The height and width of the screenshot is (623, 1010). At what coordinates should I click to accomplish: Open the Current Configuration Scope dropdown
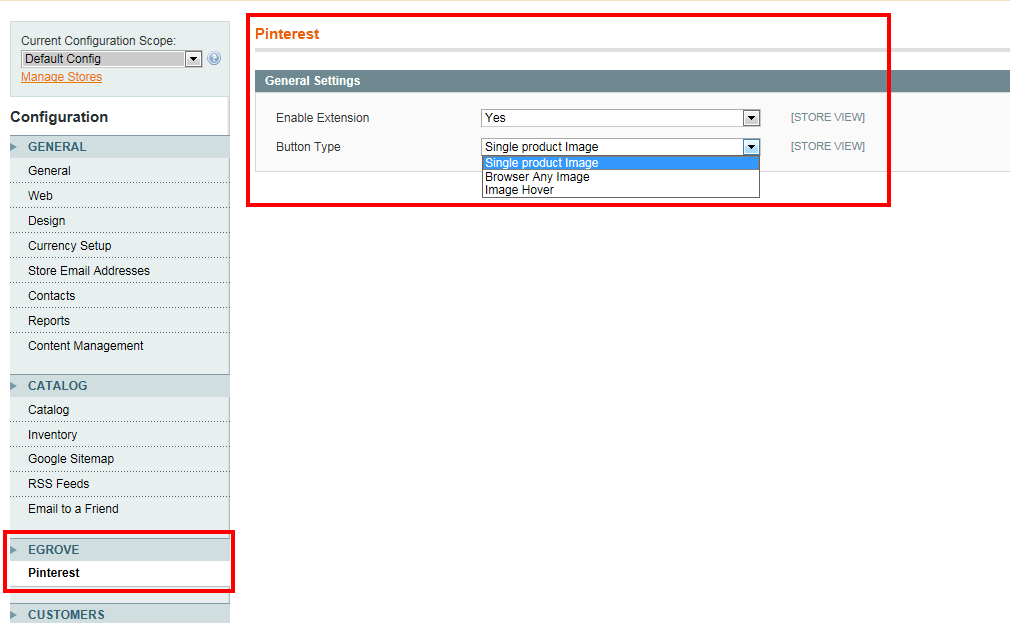point(111,59)
